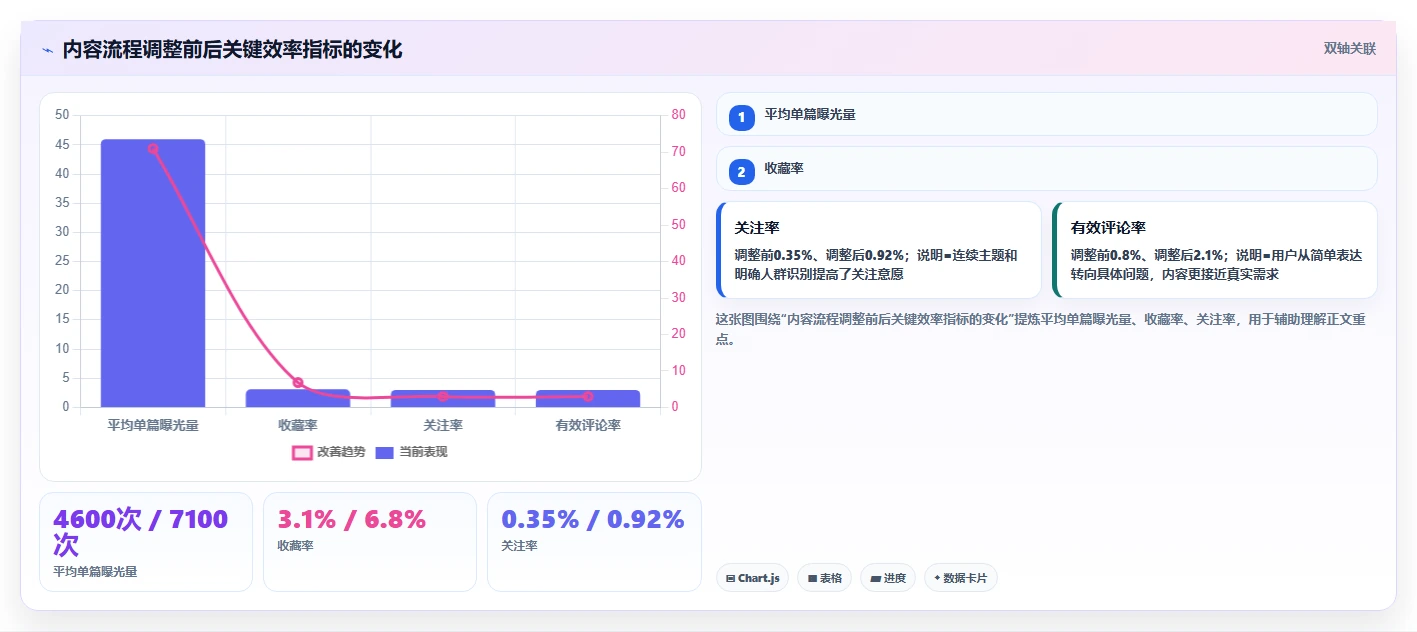This screenshot has width=1417, height=632.
Task: Click the number 2 badge for 收藏率
Action: (x=742, y=172)
